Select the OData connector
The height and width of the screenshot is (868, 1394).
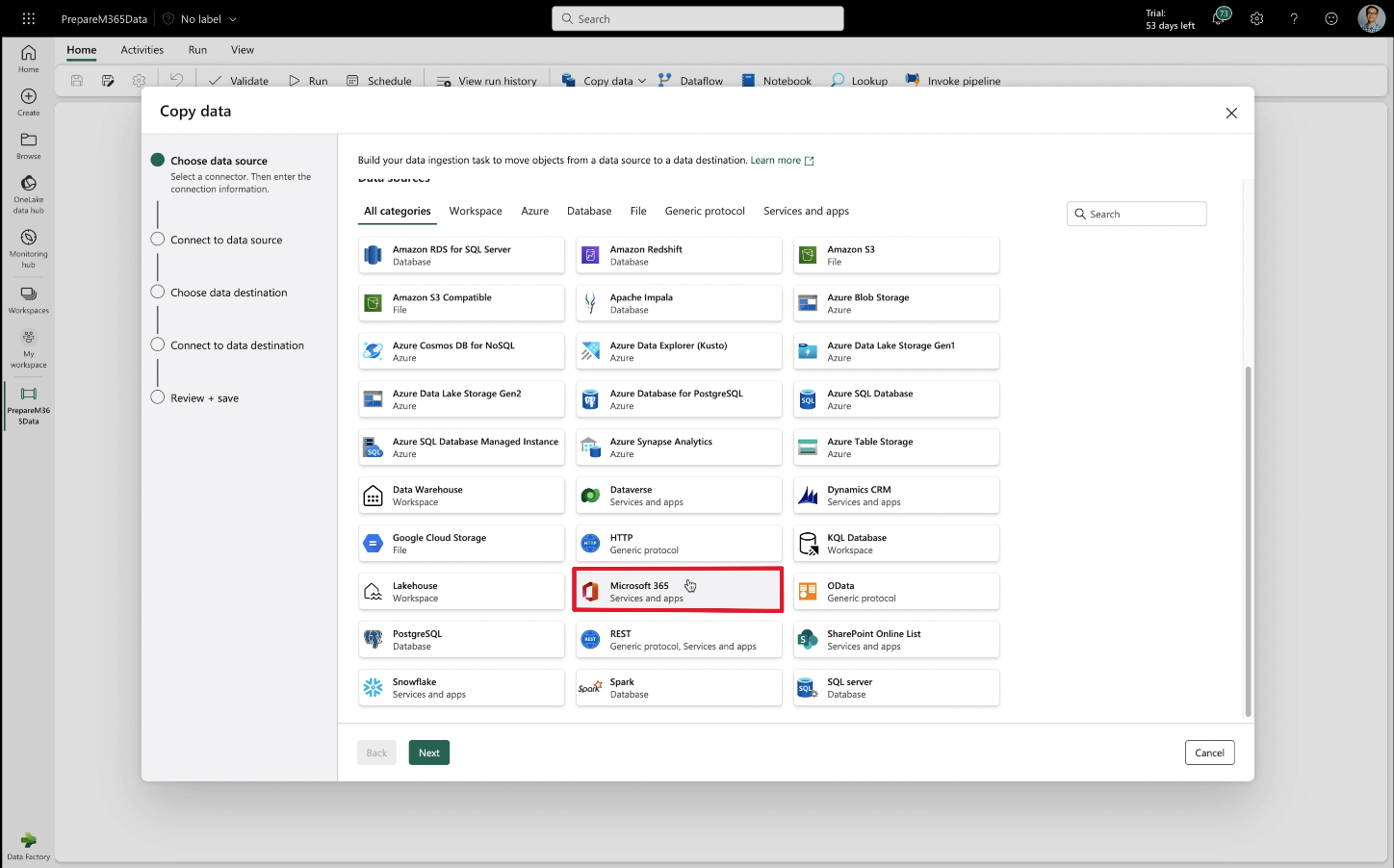896,592
